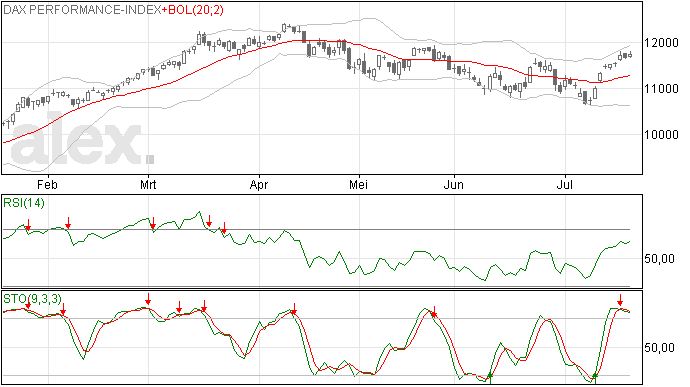Screen dimensions: 690x387
Task: Click the Mei month label on time axis
Action: (358, 185)
